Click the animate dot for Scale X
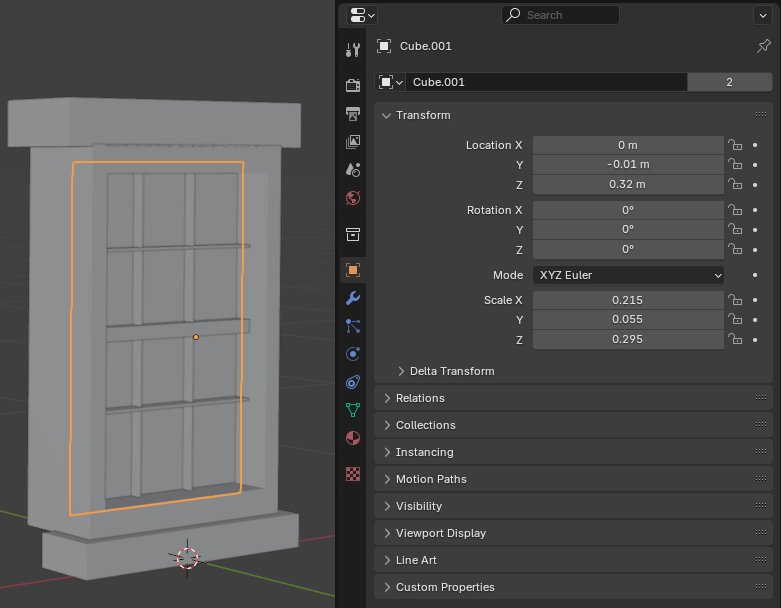Screen dimensions: 781x608 click(x=755, y=300)
